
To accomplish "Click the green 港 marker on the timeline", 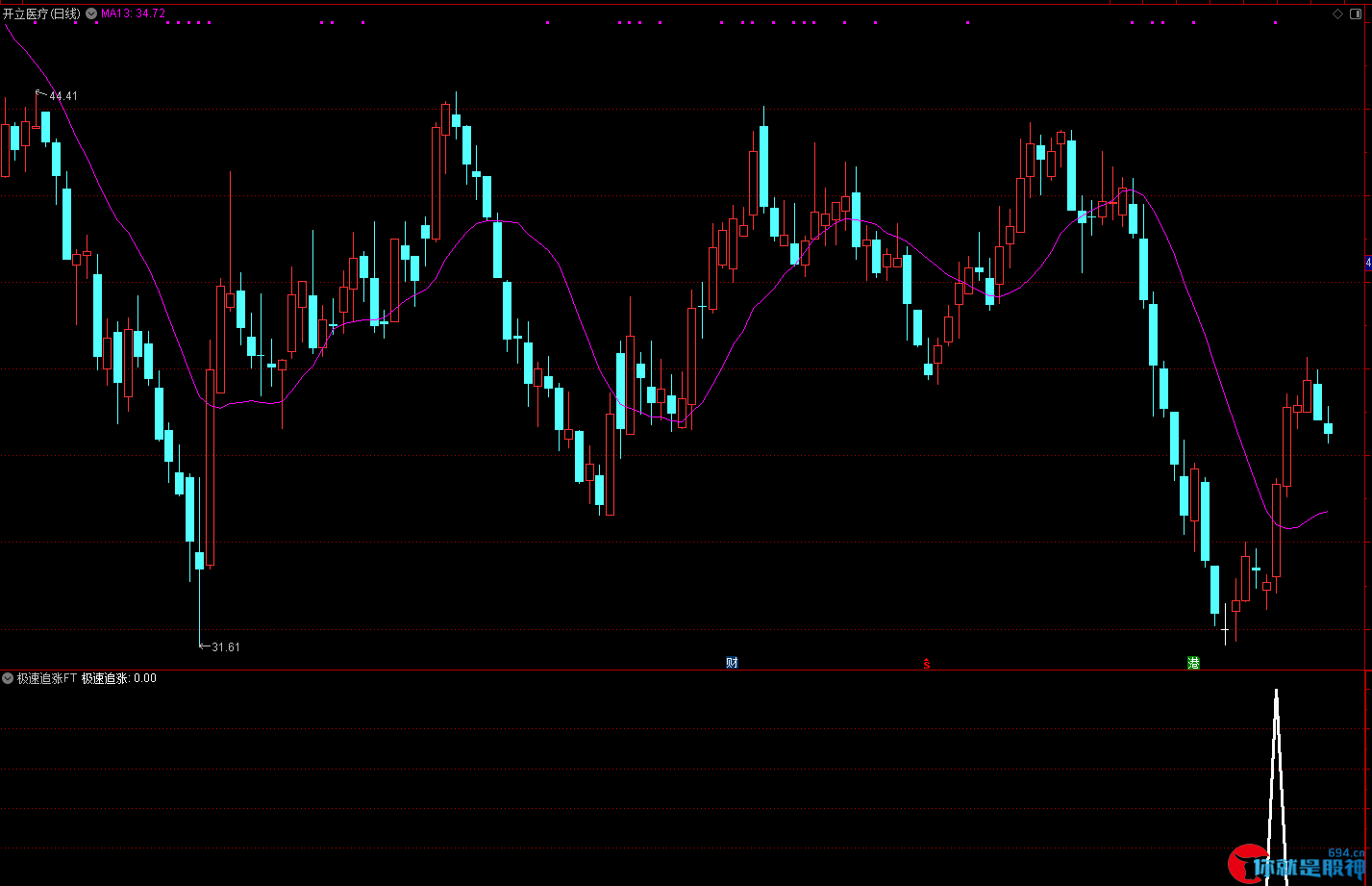I will [x=1193, y=662].
